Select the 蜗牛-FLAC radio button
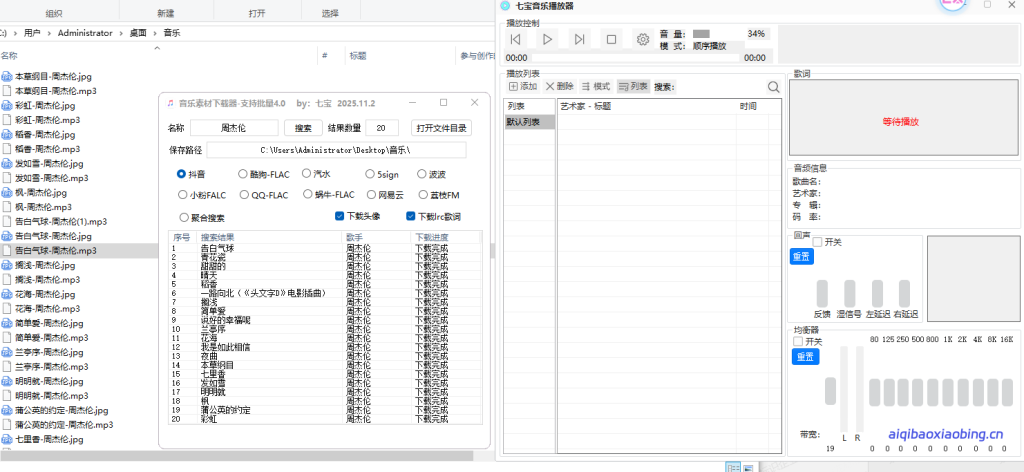1024x472 pixels. tap(308, 194)
